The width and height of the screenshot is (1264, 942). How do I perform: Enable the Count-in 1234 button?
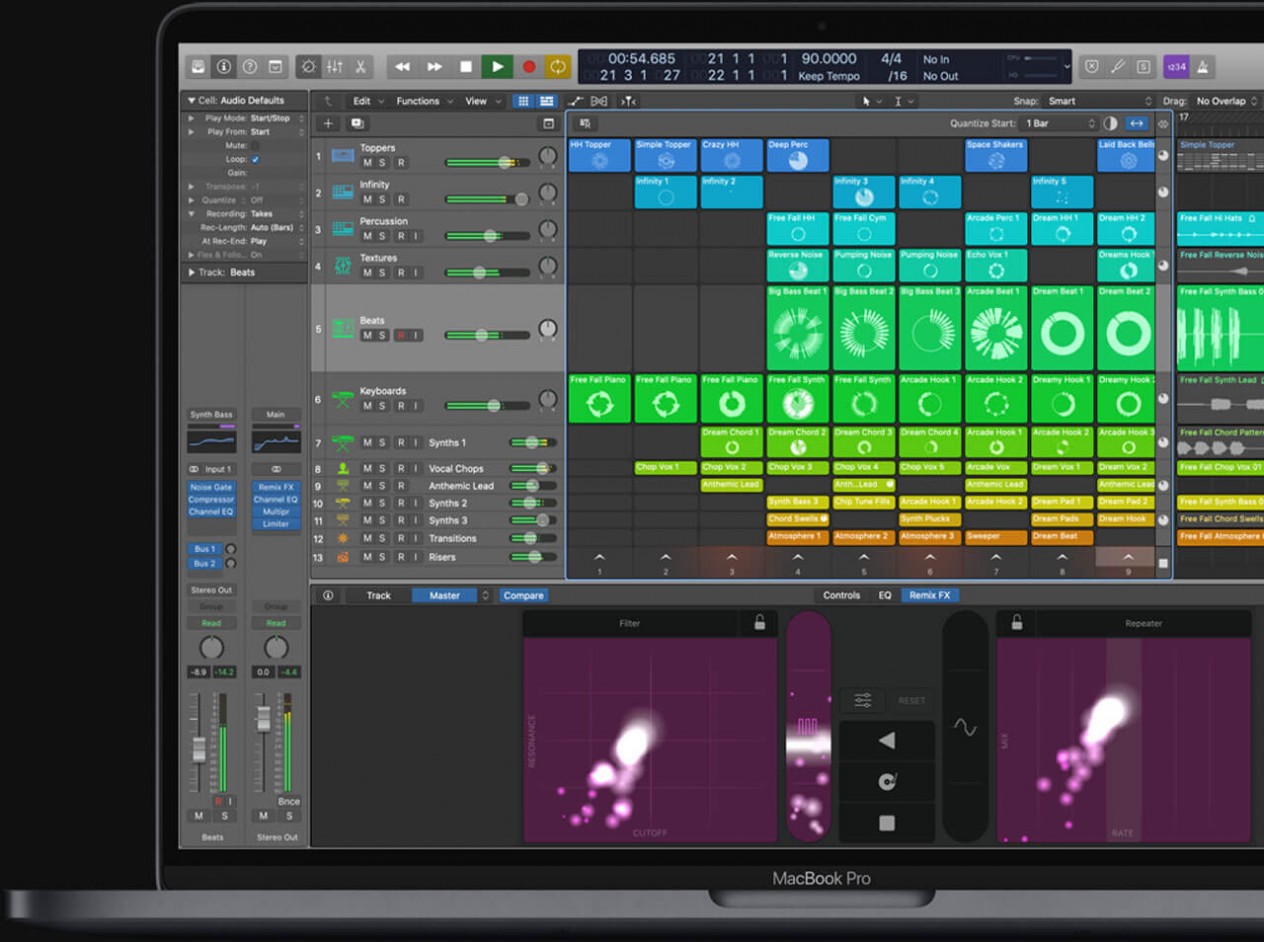(x=1175, y=67)
